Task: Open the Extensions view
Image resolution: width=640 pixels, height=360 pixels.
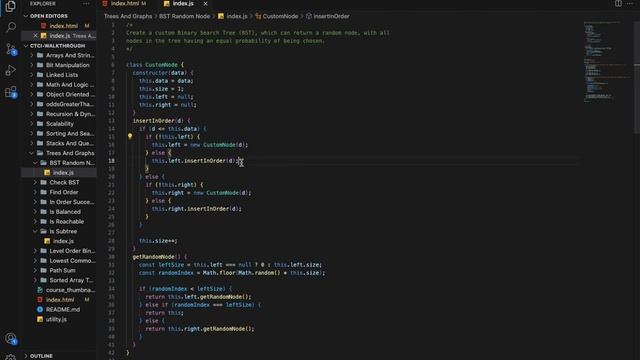Action: click(x=11, y=92)
